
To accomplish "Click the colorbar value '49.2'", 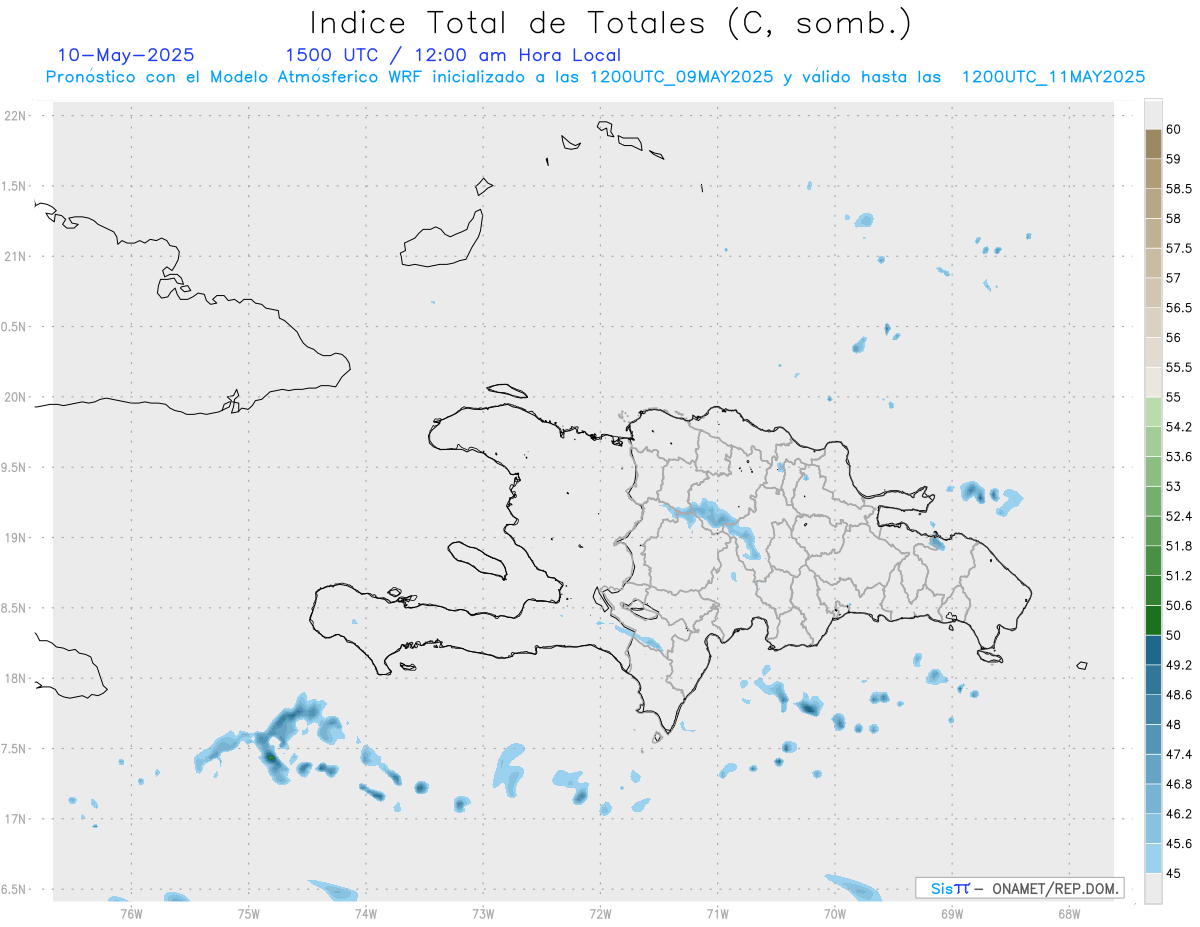I will coord(1179,665).
